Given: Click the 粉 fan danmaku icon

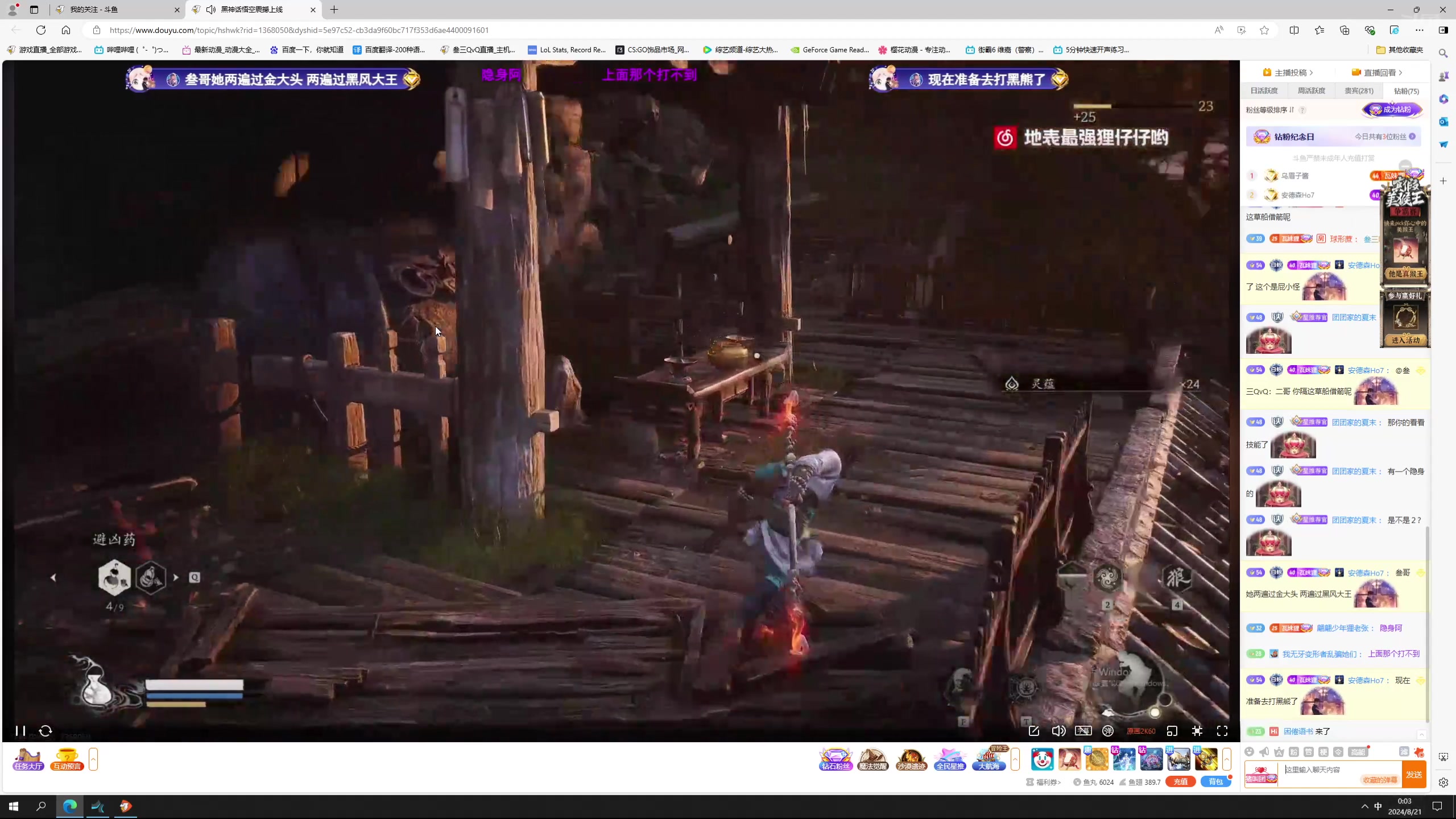Looking at the screenshot, I should [x=1294, y=752].
